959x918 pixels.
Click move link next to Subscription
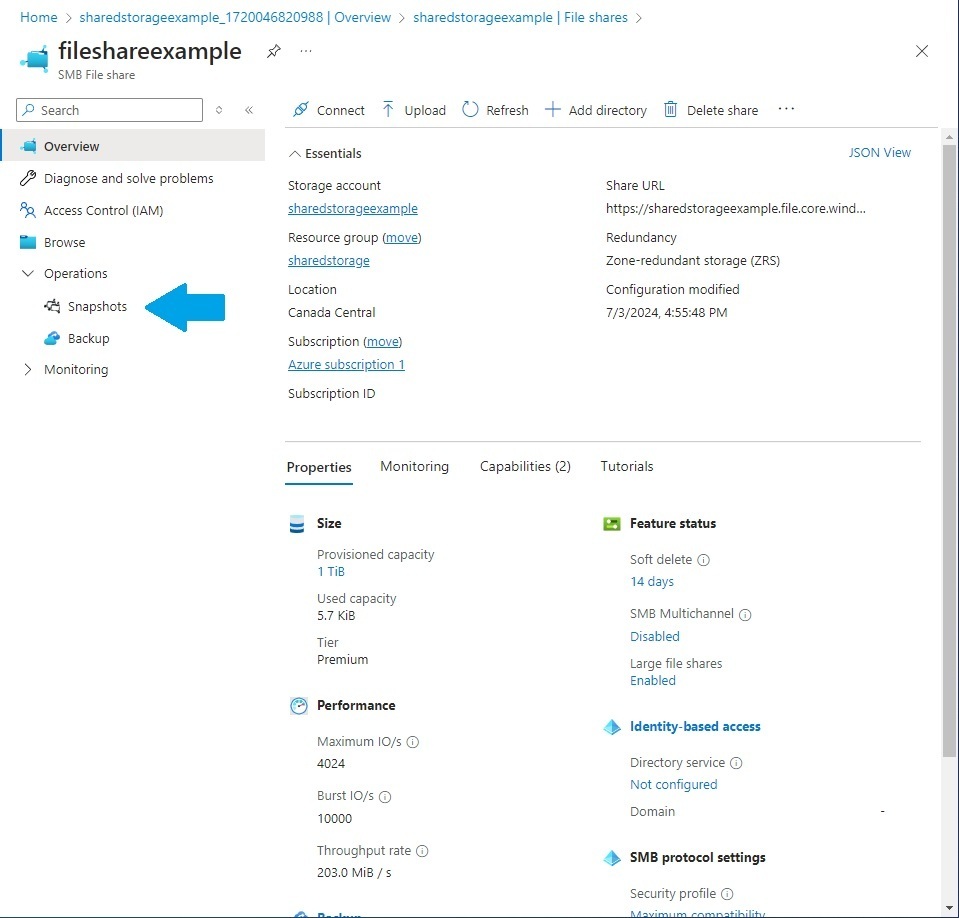pos(382,341)
